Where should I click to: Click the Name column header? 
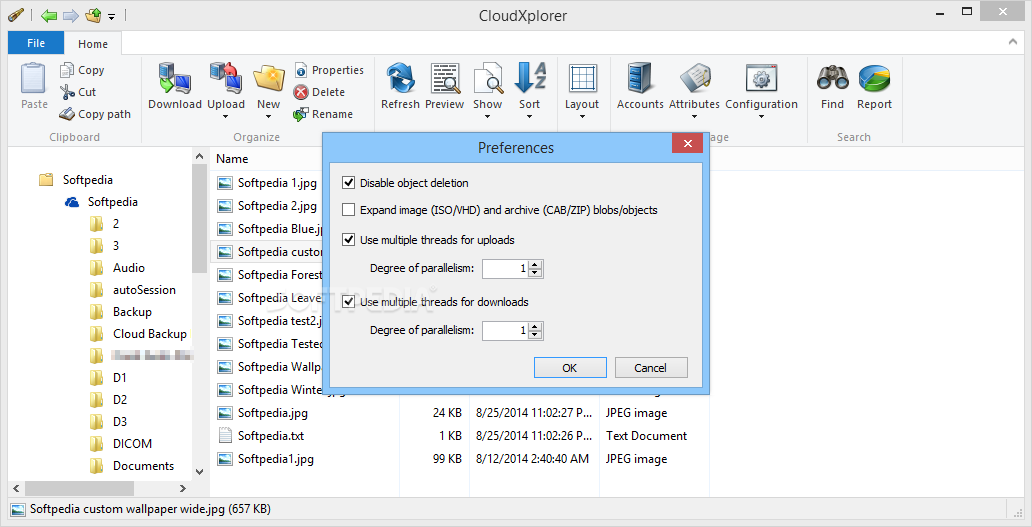point(232,159)
